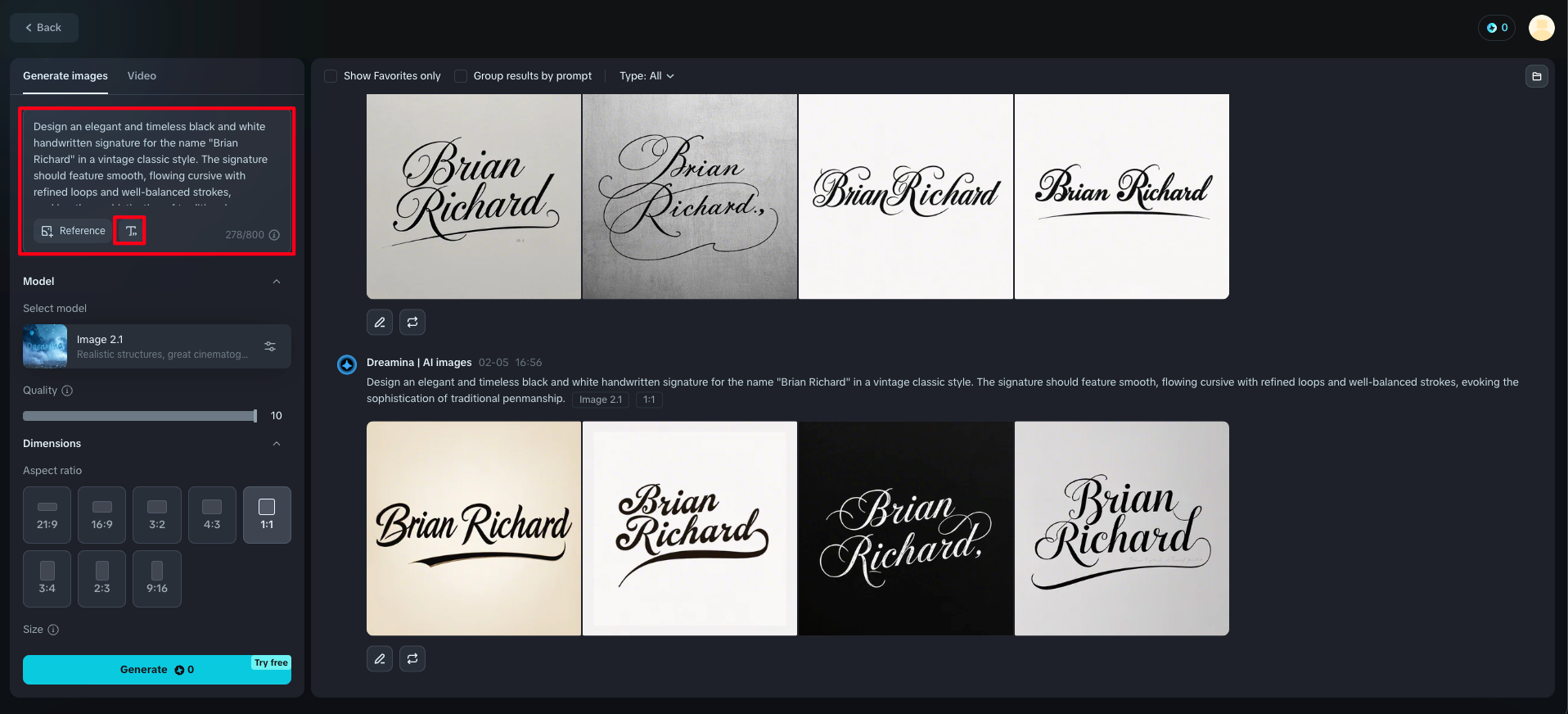Click the regenerate icon under the lower image row
The image size is (1568, 714).
412,659
